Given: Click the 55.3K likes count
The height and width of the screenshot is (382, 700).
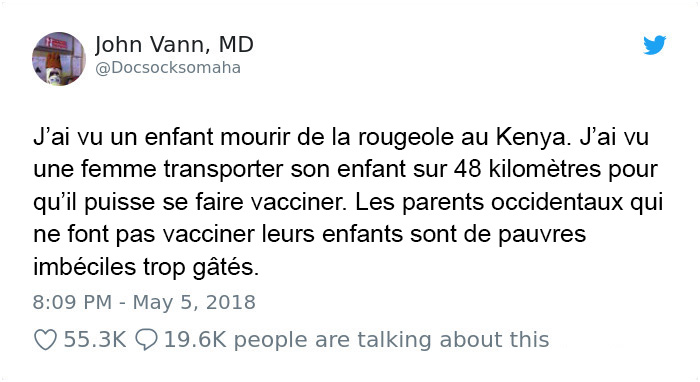Looking at the screenshot, I should (x=95, y=340).
